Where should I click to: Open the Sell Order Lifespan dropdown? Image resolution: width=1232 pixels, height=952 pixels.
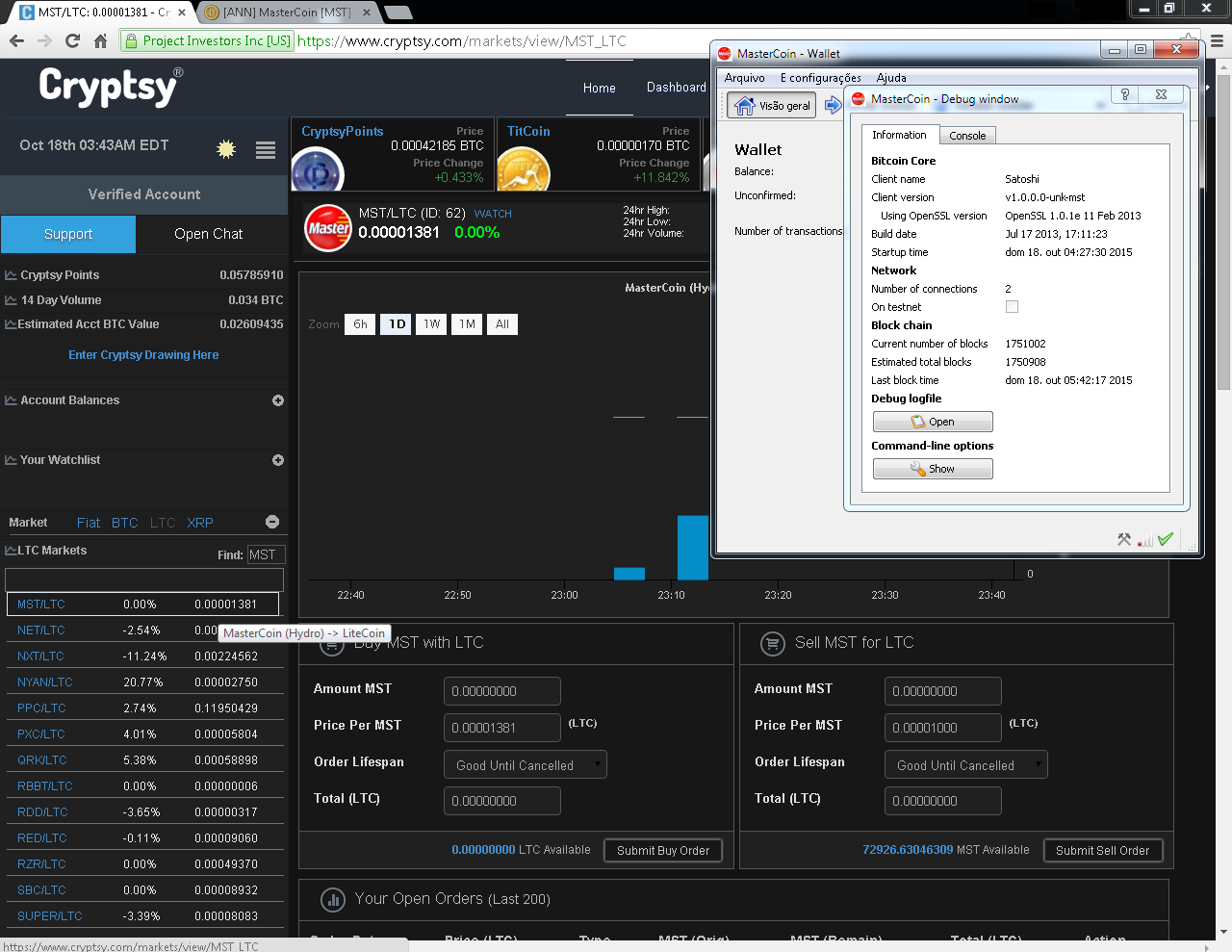click(966, 764)
